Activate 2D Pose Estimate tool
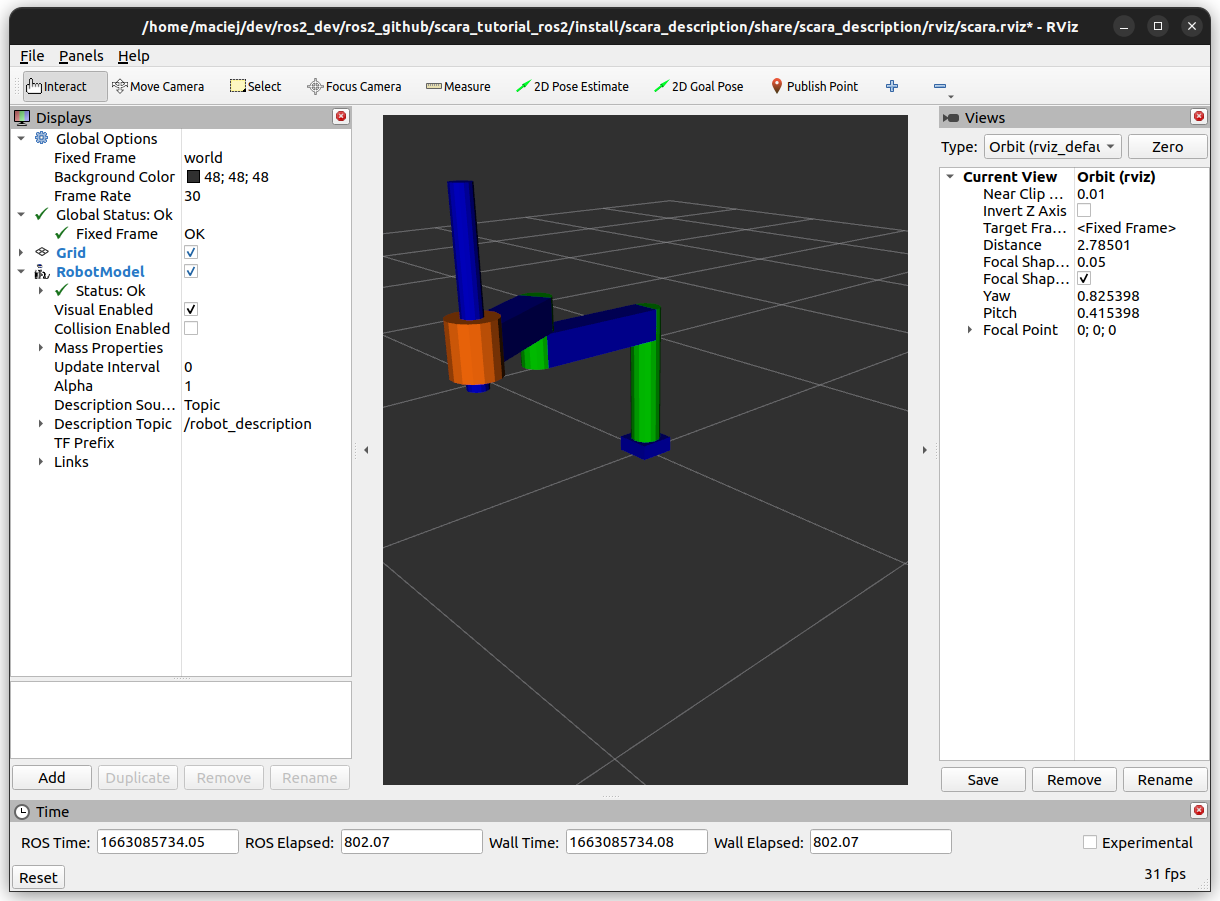This screenshot has width=1220, height=901. (x=572, y=86)
